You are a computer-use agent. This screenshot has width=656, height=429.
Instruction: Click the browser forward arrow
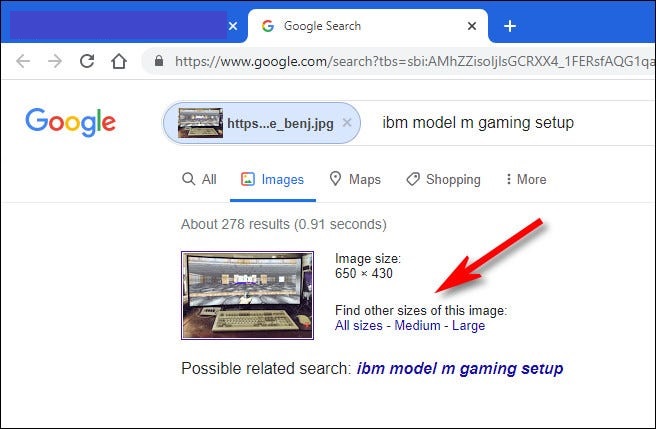click(x=55, y=62)
